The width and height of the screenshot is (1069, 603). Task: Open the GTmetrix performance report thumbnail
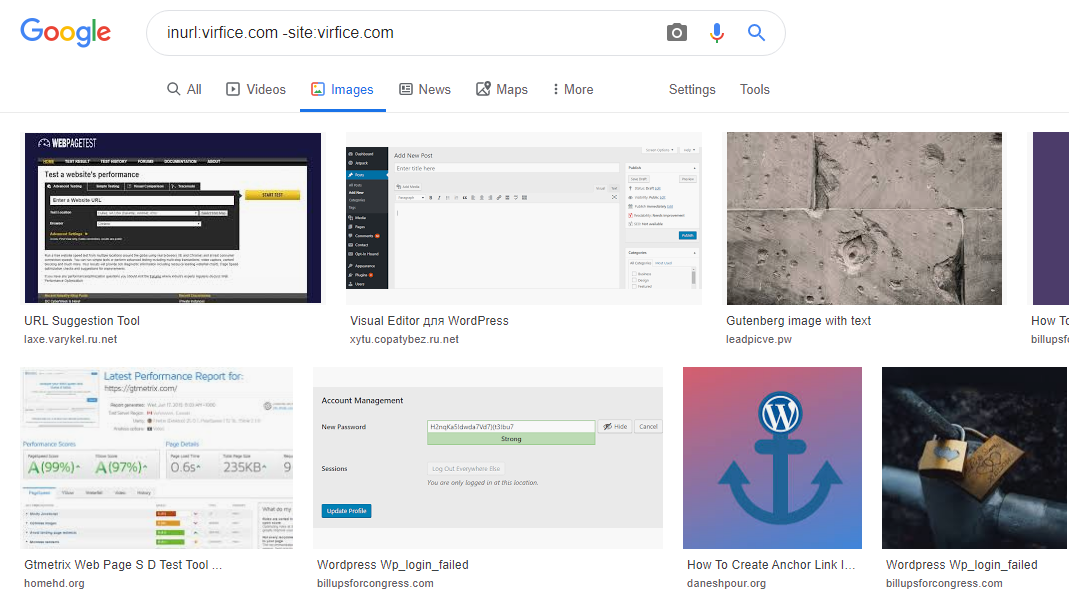[157, 458]
